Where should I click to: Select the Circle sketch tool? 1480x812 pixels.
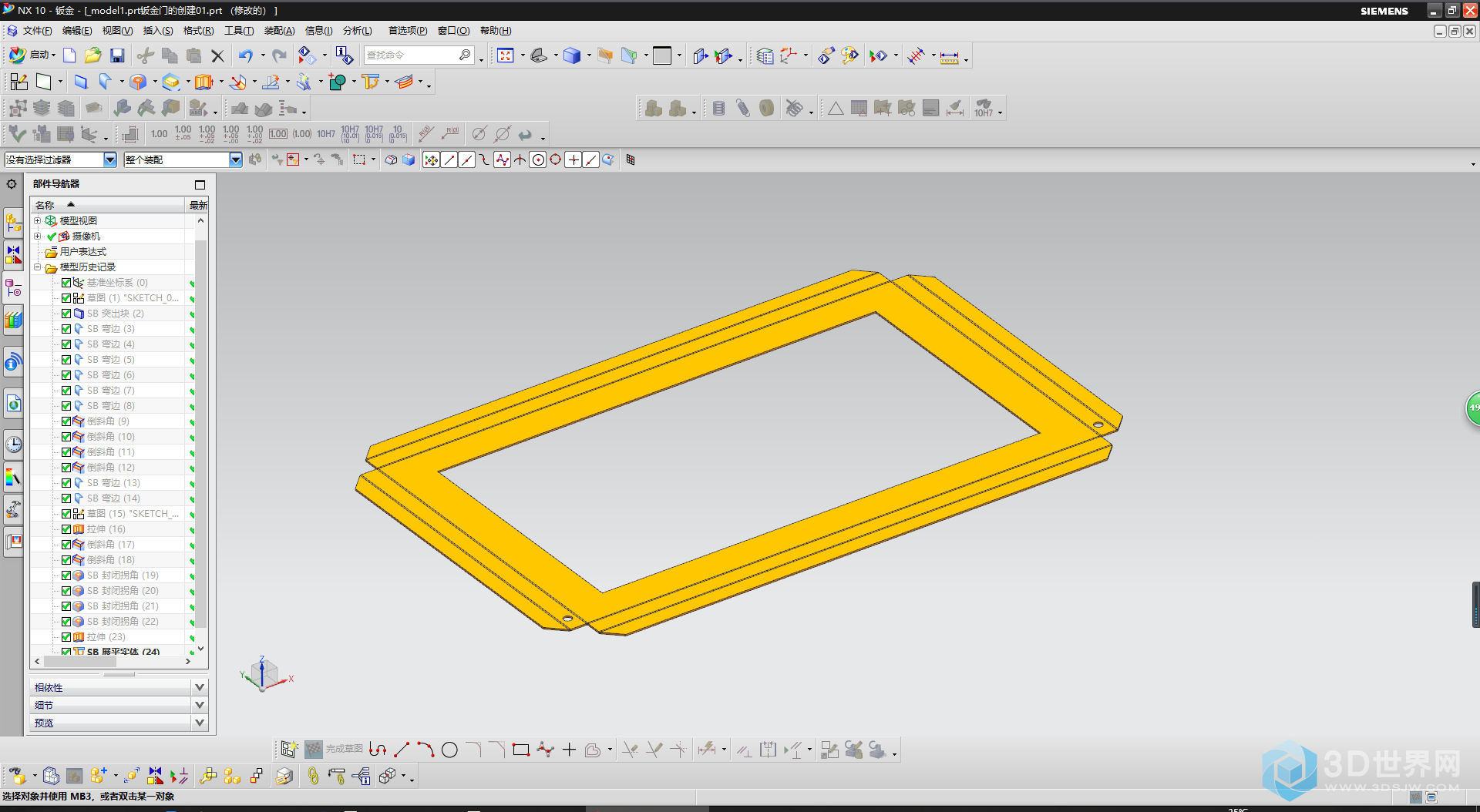tap(449, 750)
